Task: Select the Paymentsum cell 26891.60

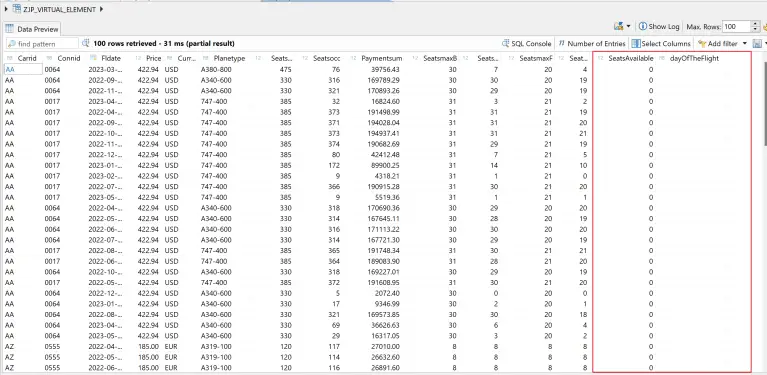Action: (x=385, y=368)
